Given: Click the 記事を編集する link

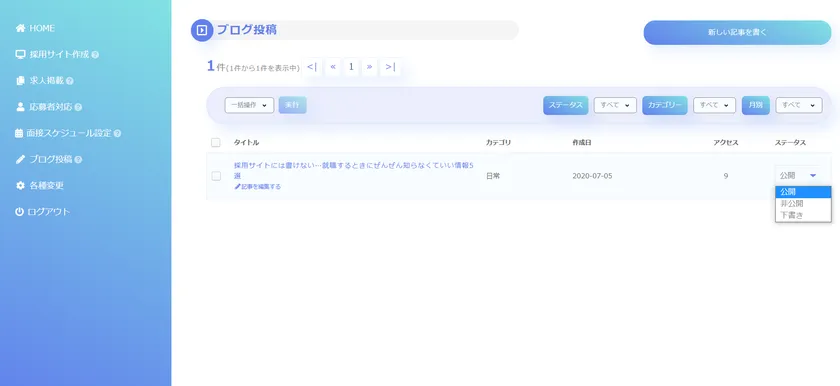Looking at the screenshot, I should click(261, 187).
